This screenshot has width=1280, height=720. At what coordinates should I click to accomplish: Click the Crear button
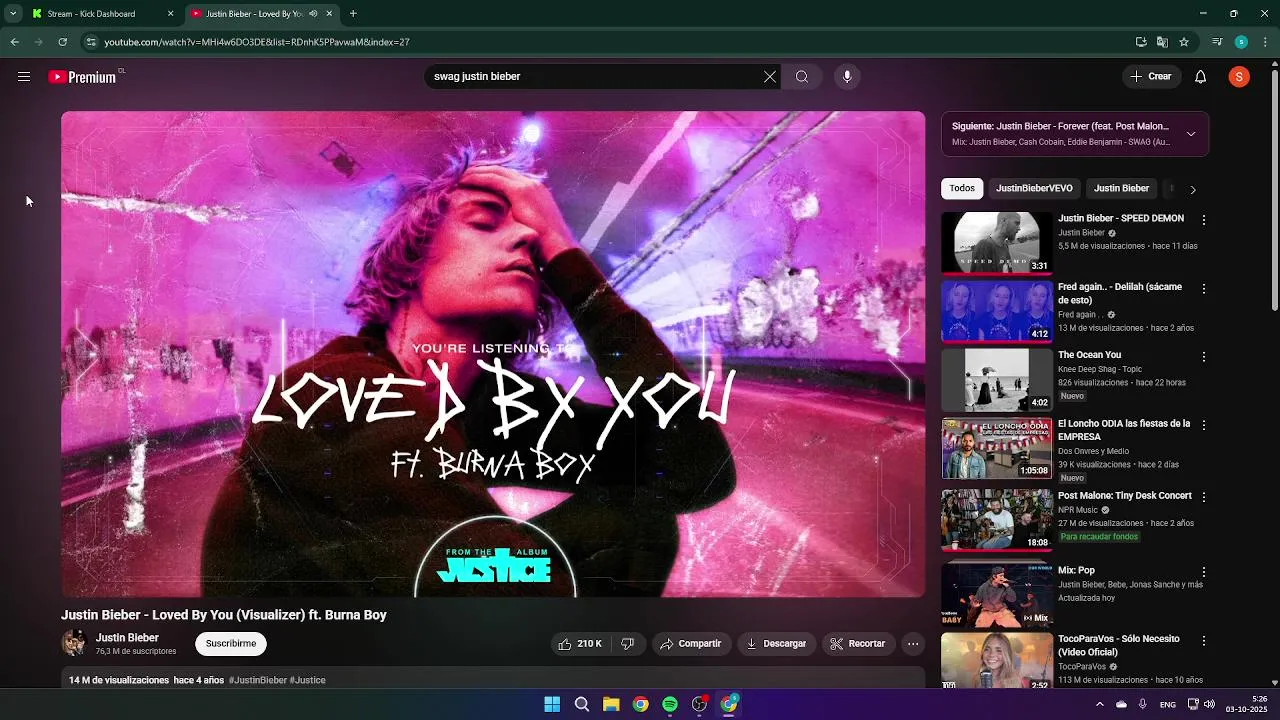click(1151, 77)
